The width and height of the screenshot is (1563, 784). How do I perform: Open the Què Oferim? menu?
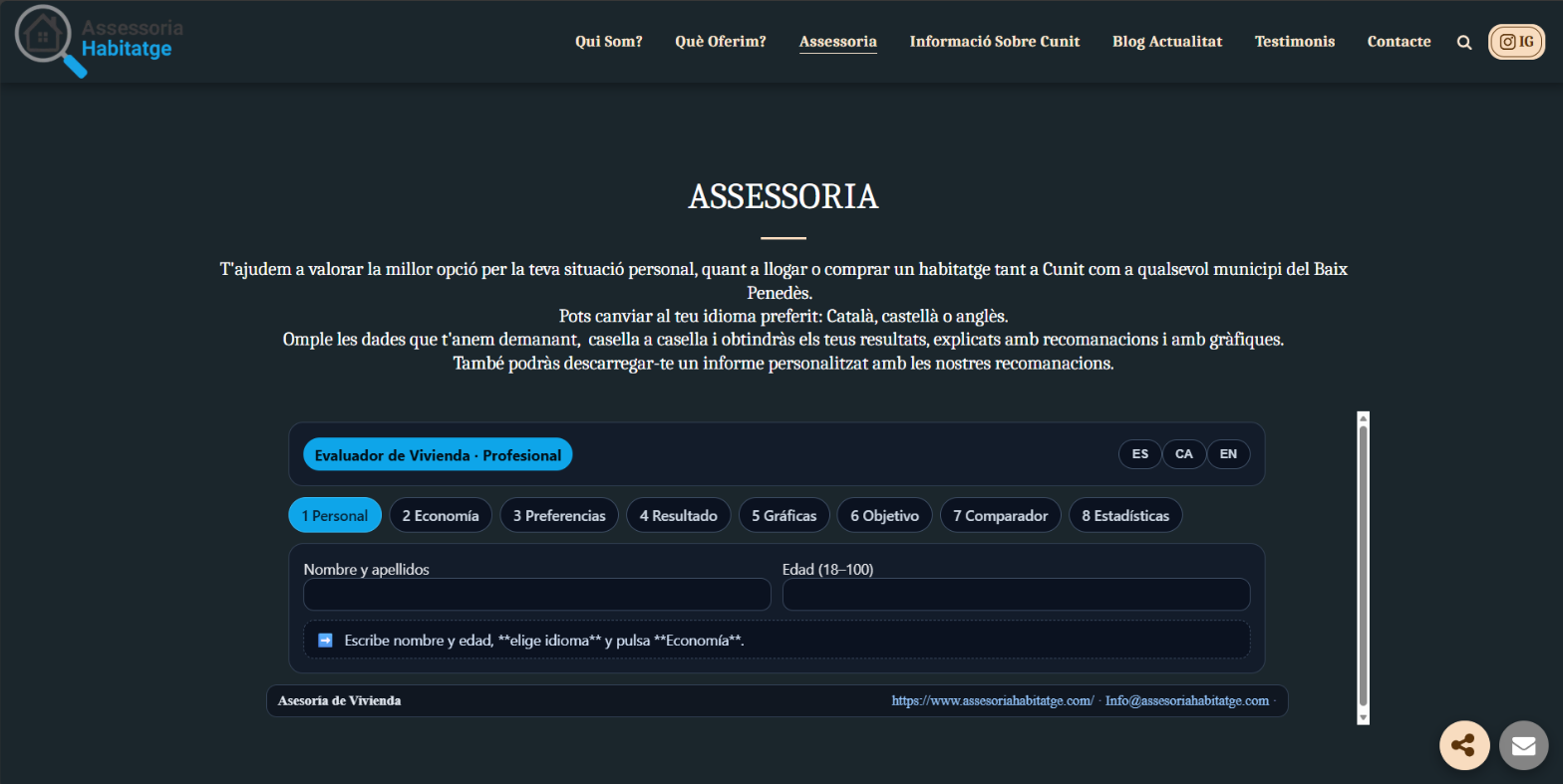point(720,42)
